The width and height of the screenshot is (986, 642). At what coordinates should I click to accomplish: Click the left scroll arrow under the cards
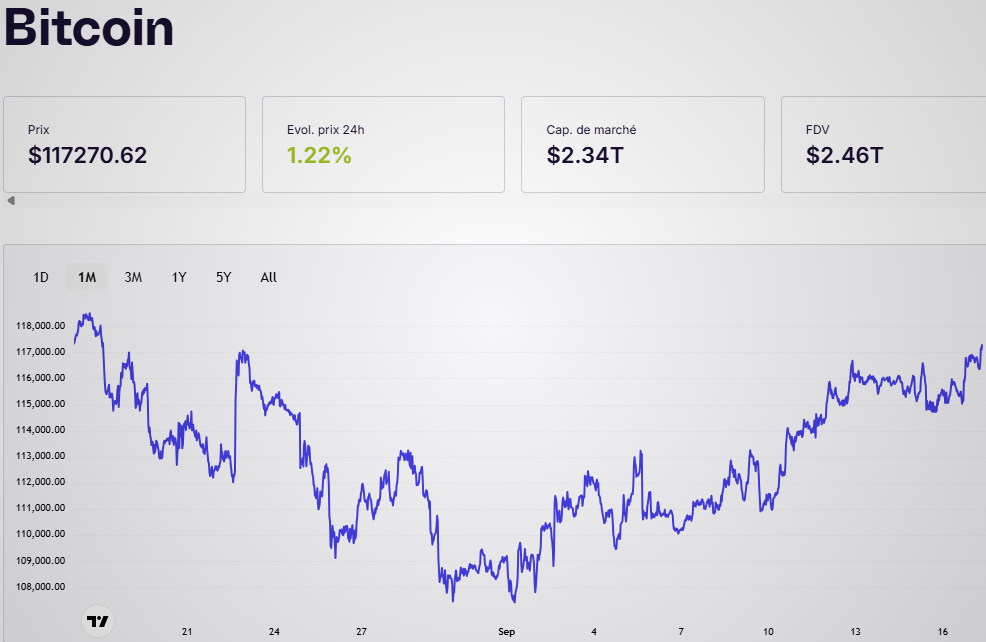pos(11,201)
